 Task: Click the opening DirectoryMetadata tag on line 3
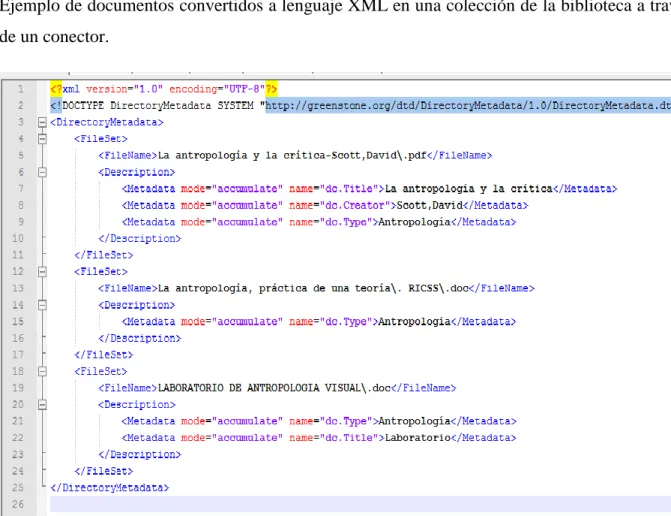[x=107, y=122]
